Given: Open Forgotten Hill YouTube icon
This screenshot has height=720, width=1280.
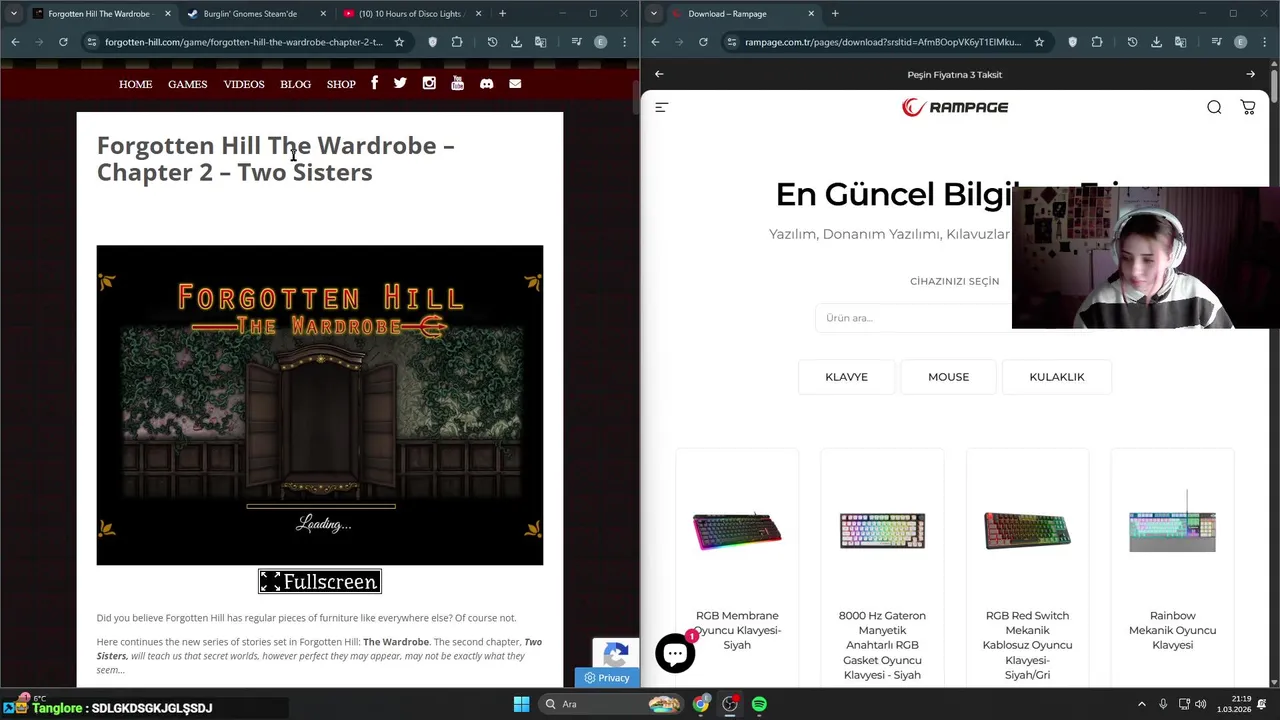Looking at the screenshot, I should click(x=457, y=83).
